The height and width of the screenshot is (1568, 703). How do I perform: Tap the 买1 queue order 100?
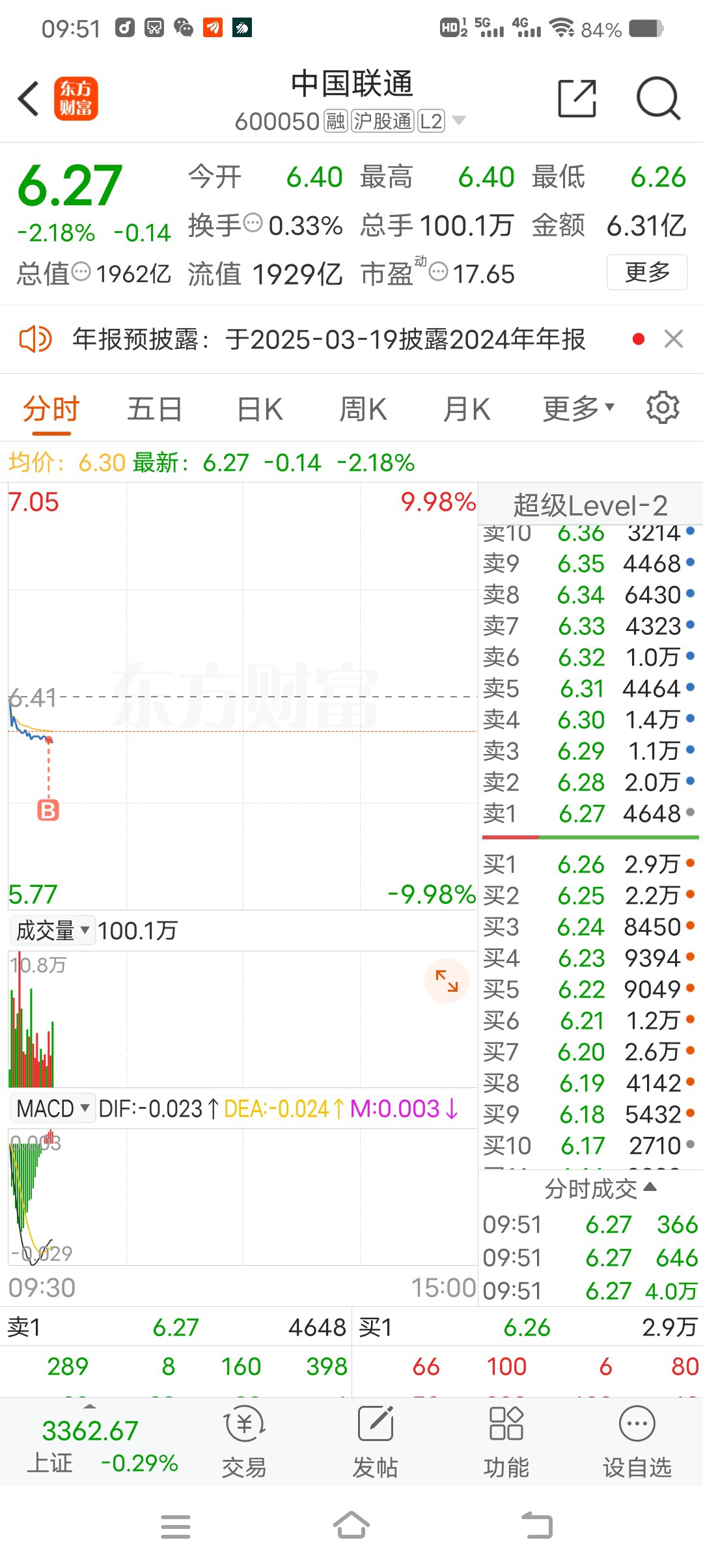506,1366
